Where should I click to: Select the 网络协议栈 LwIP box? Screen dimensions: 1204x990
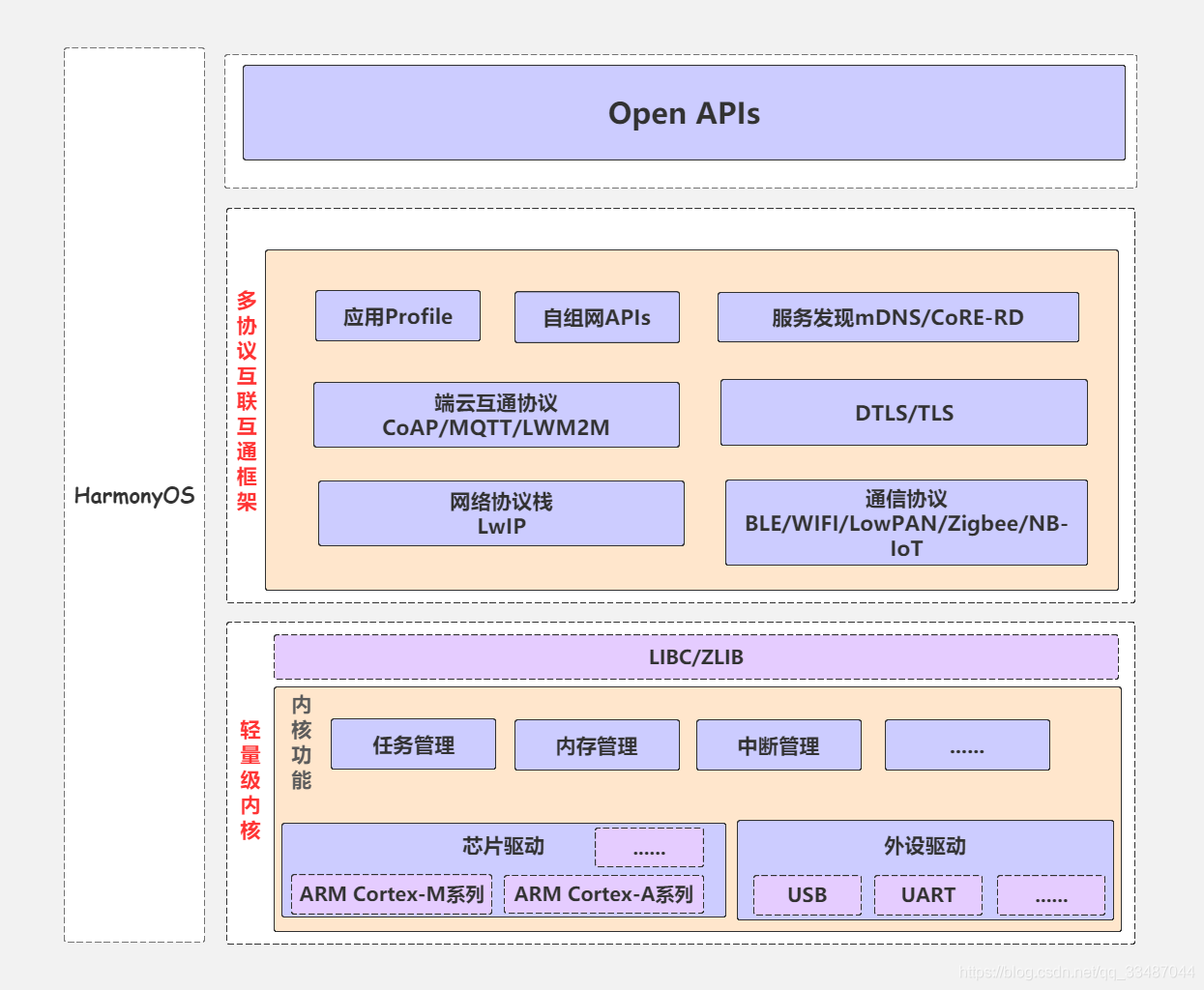(501, 513)
